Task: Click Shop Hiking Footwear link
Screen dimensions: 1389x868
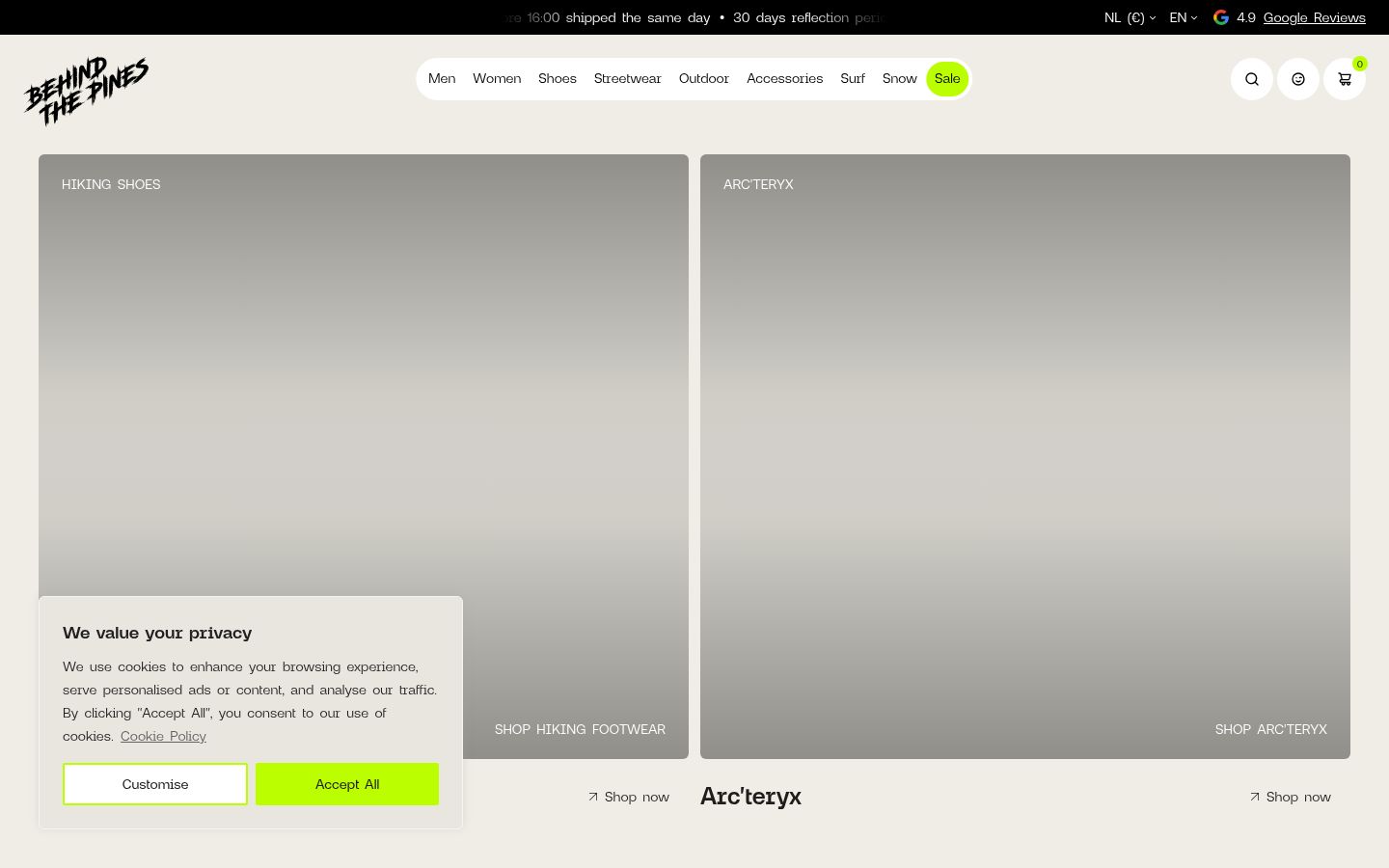Action: coord(580,729)
